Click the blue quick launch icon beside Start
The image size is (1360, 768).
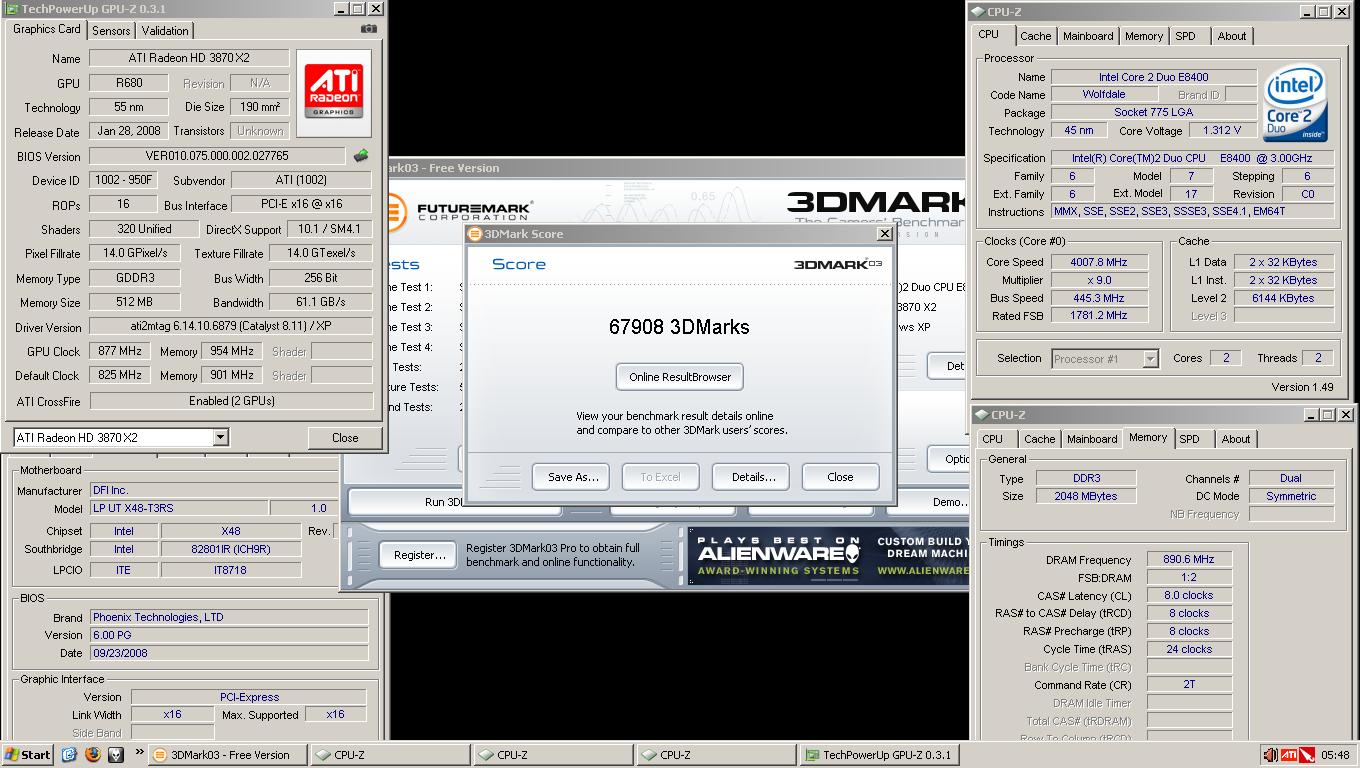69,755
